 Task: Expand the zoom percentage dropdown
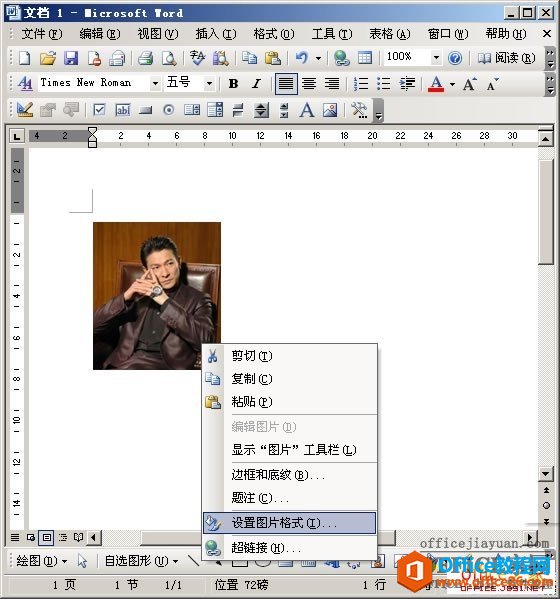[x=436, y=58]
